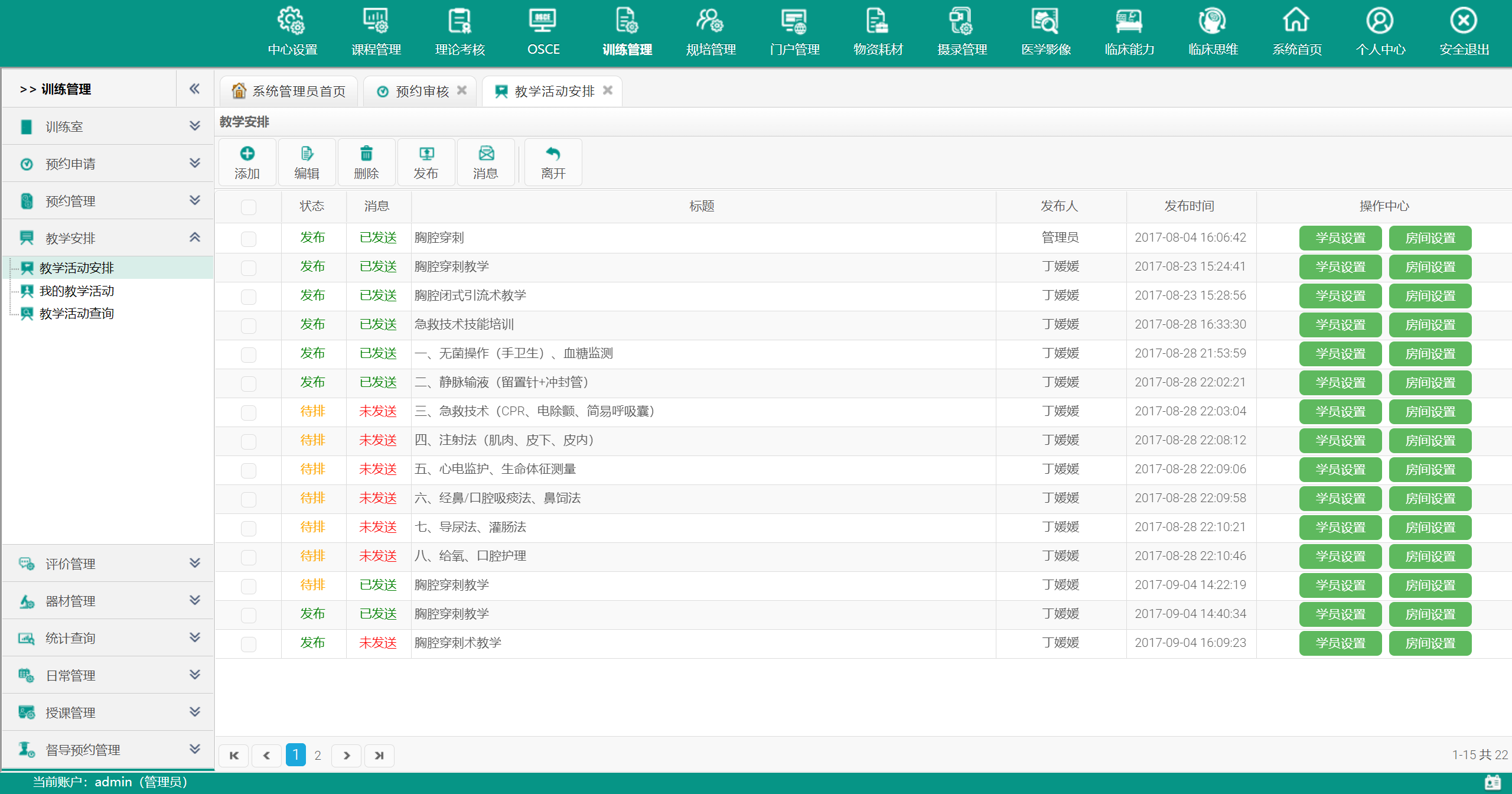1512x794 pixels.
Task: Open 我的教学活动 tree item
Action: click(76, 291)
